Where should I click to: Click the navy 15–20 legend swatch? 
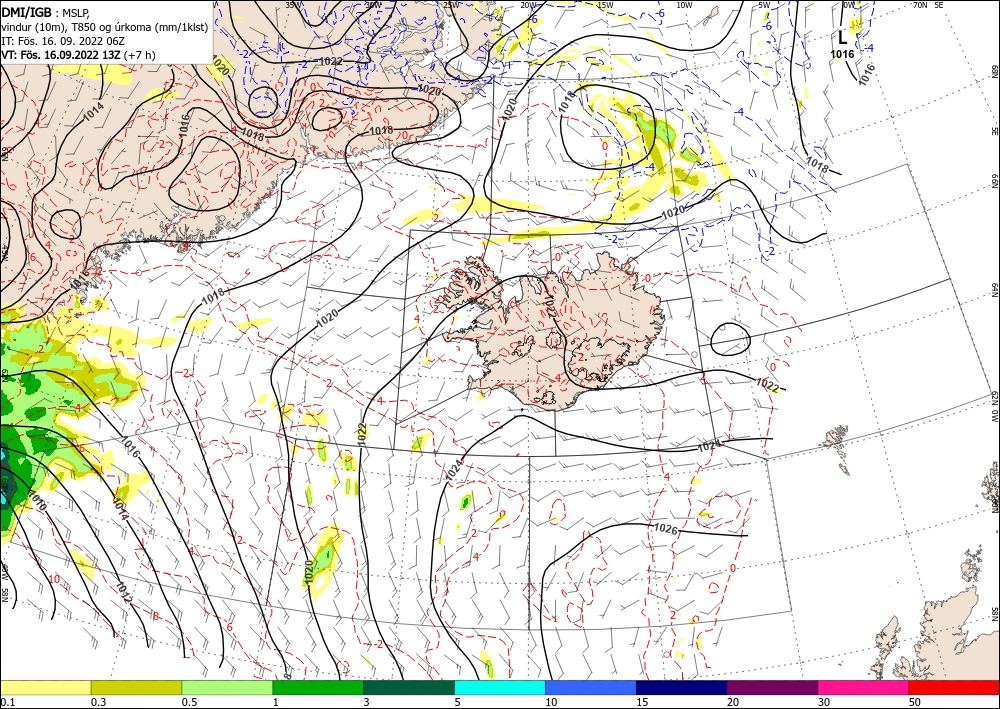(682, 687)
